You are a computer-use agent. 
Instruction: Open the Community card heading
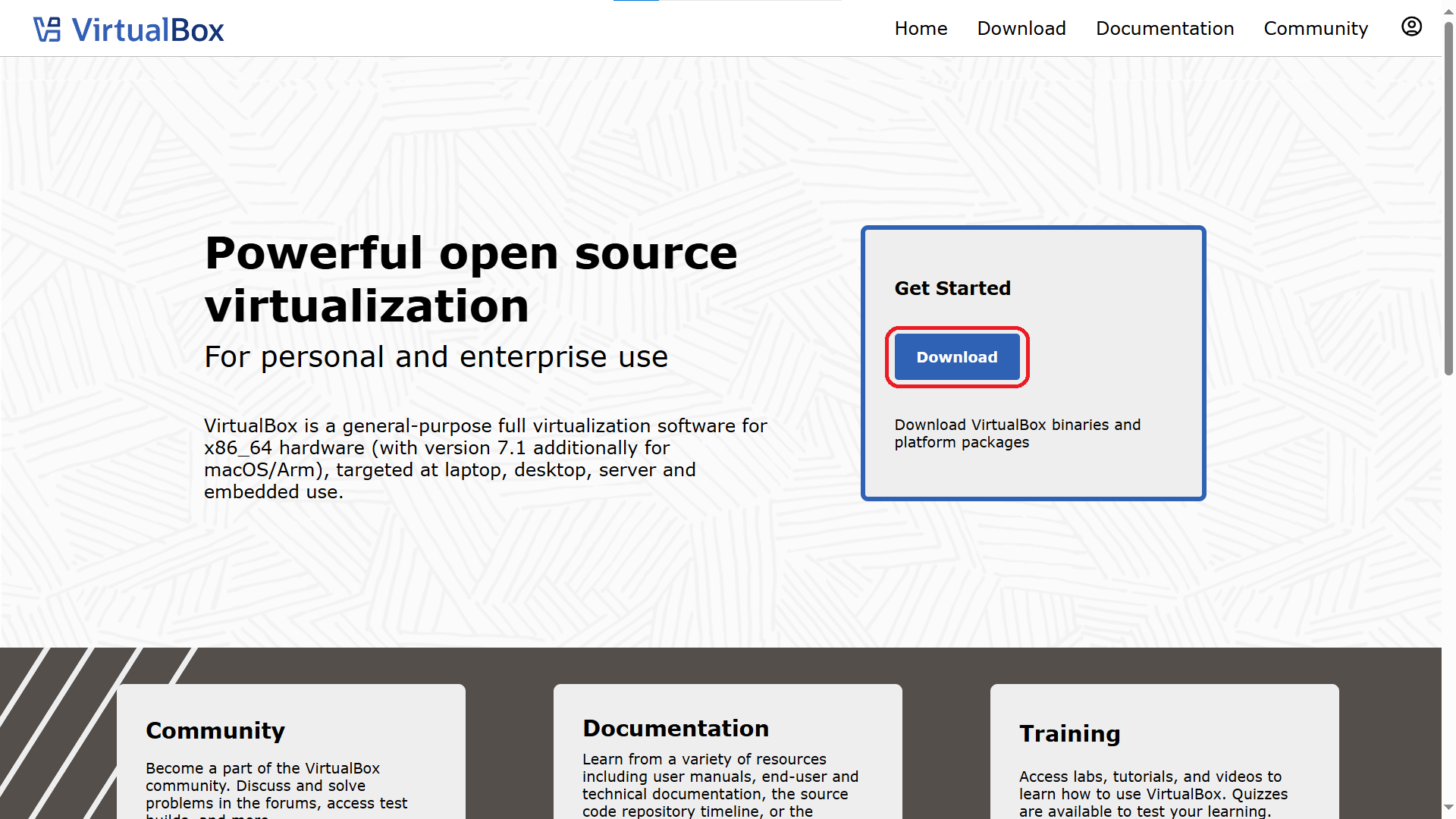(x=215, y=730)
